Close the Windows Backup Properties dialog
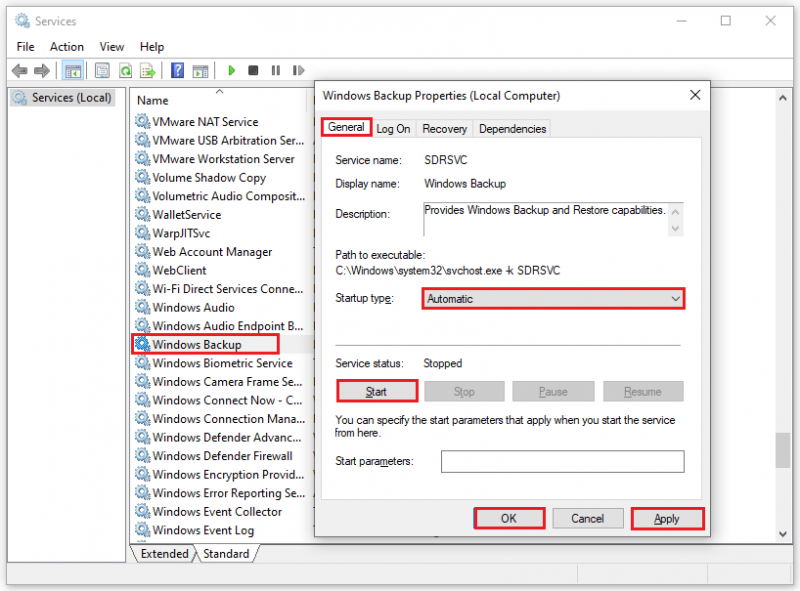 (x=695, y=95)
